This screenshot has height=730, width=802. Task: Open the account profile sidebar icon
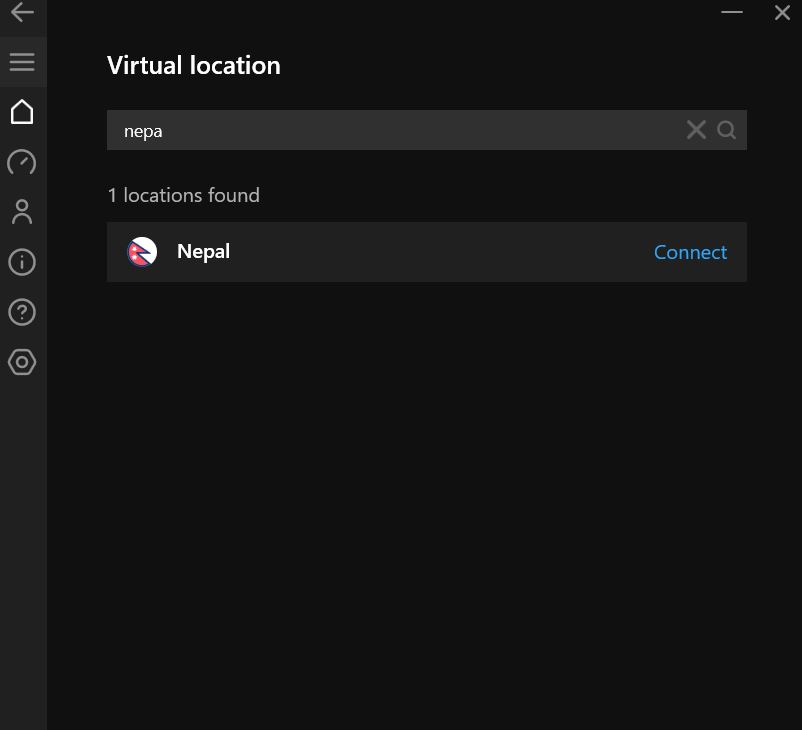point(22,212)
